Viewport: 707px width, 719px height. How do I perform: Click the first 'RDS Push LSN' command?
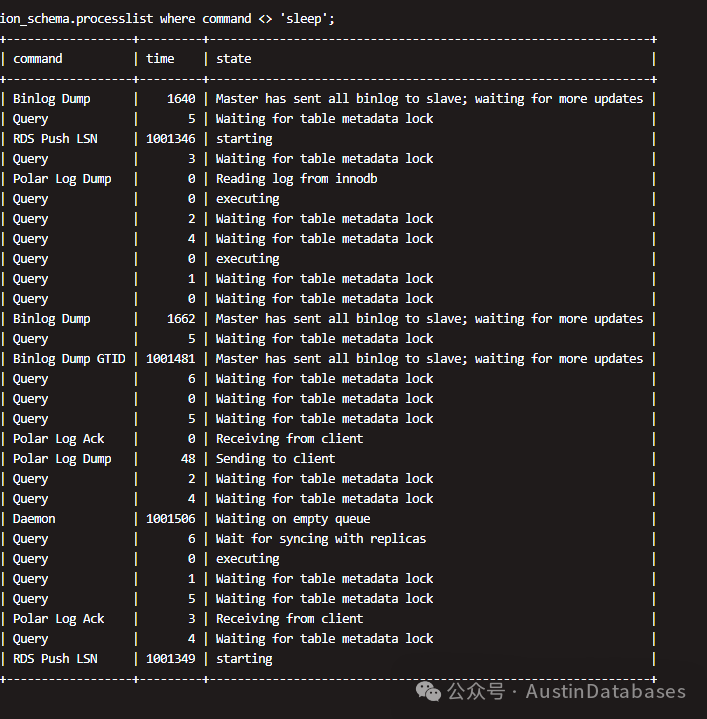point(55,138)
